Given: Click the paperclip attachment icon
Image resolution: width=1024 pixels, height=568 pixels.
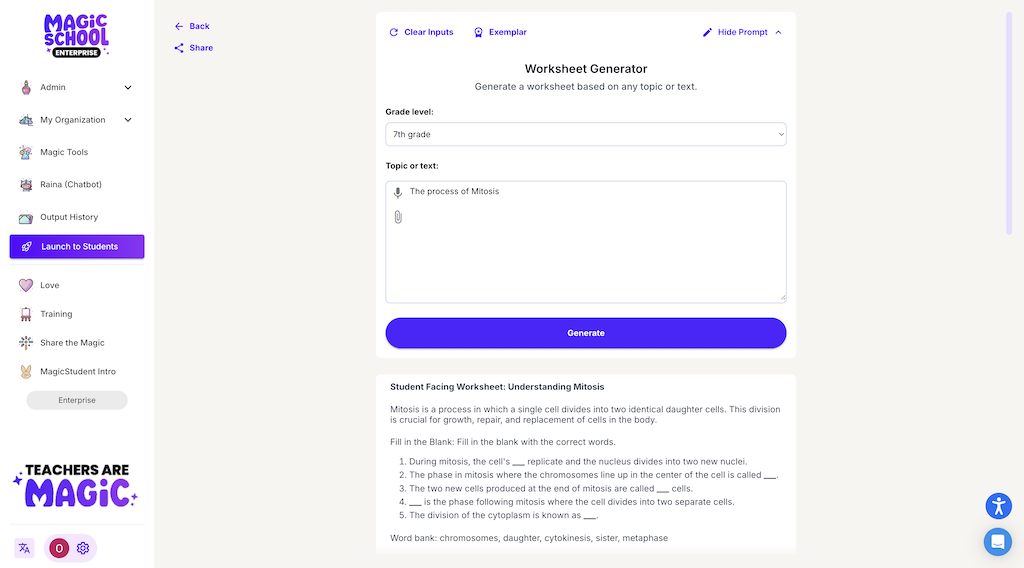Looking at the screenshot, I should coord(398,217).
